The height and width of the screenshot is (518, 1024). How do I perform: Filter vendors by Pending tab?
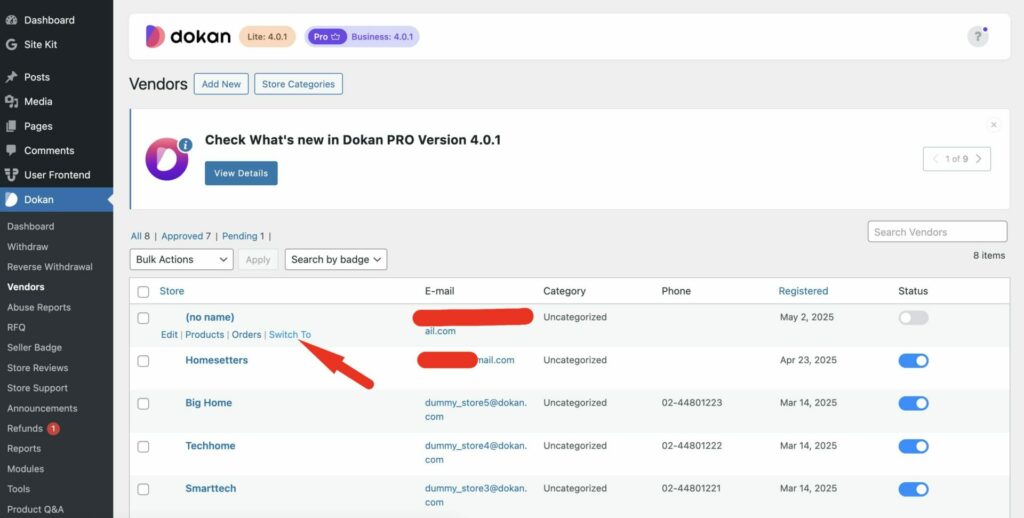pyautogui.click(x=242, y=237)
